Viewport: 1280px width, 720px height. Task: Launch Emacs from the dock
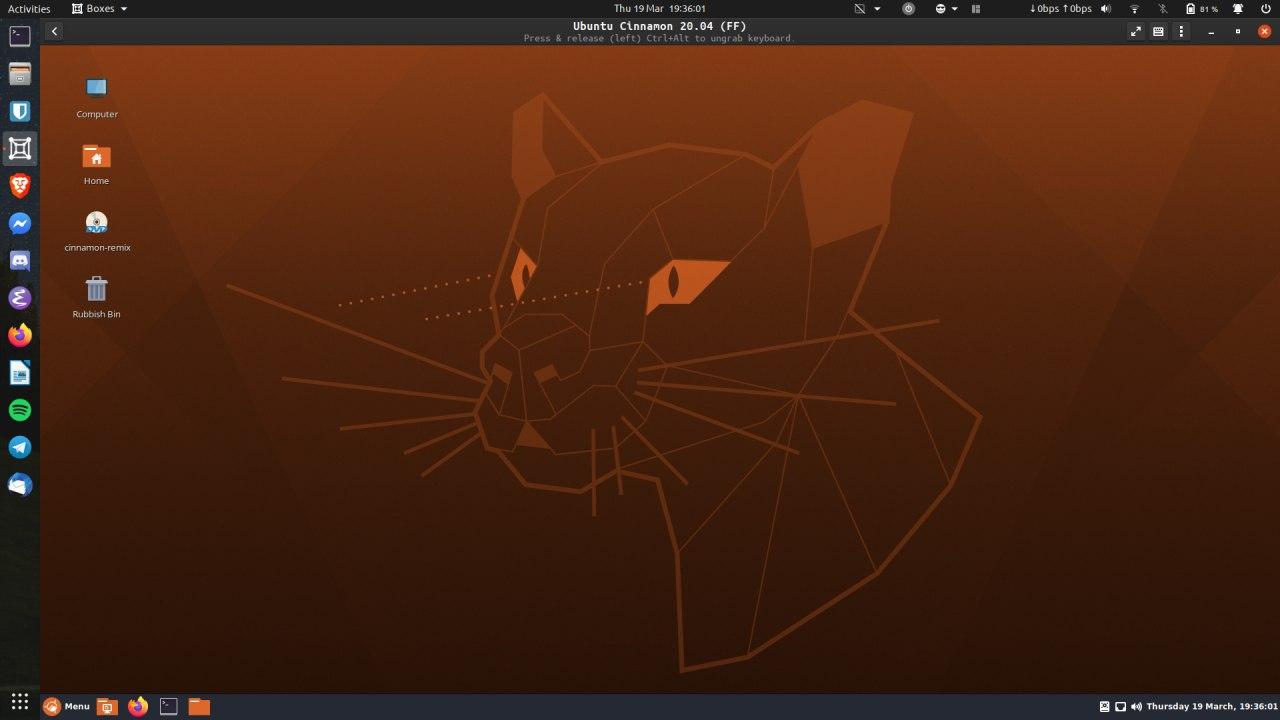pyautogui.click(x=20, y=298)
